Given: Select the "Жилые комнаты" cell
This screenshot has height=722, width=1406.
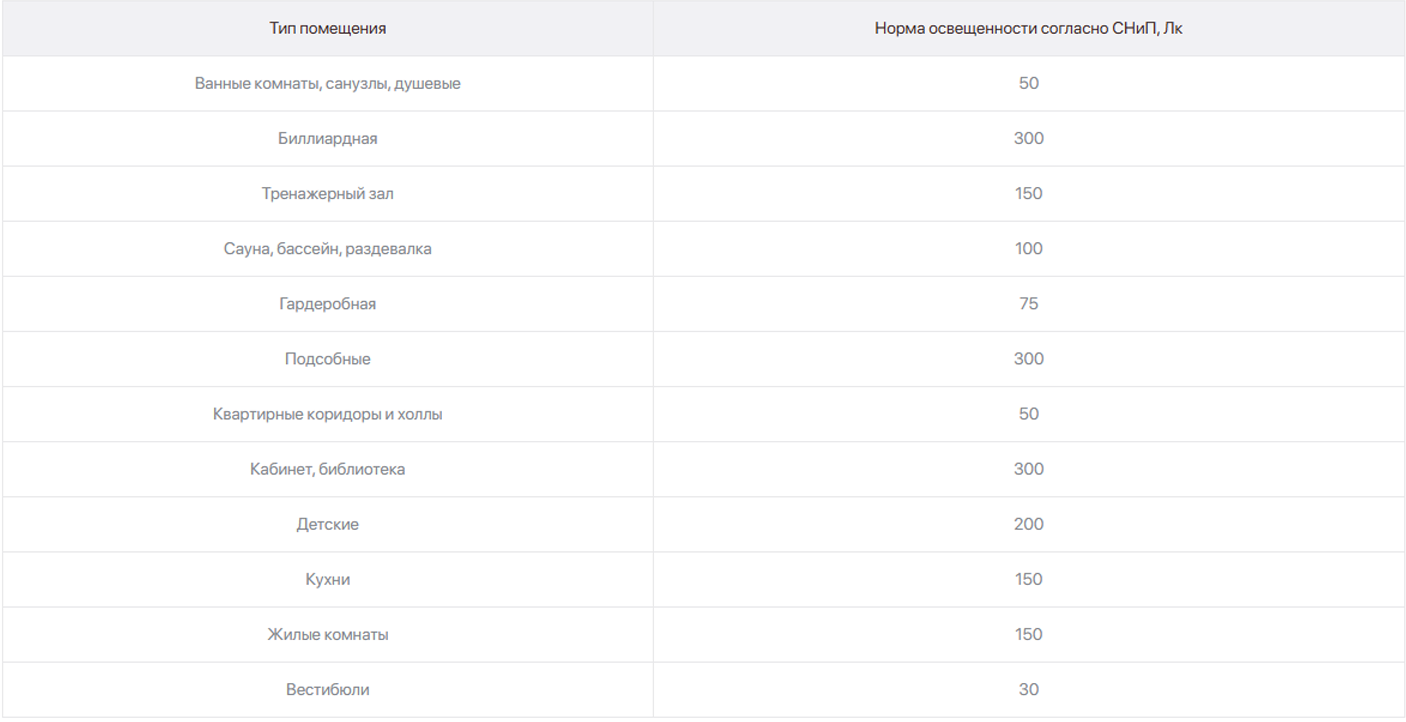Looking at the screenshot, I should 327,634.
